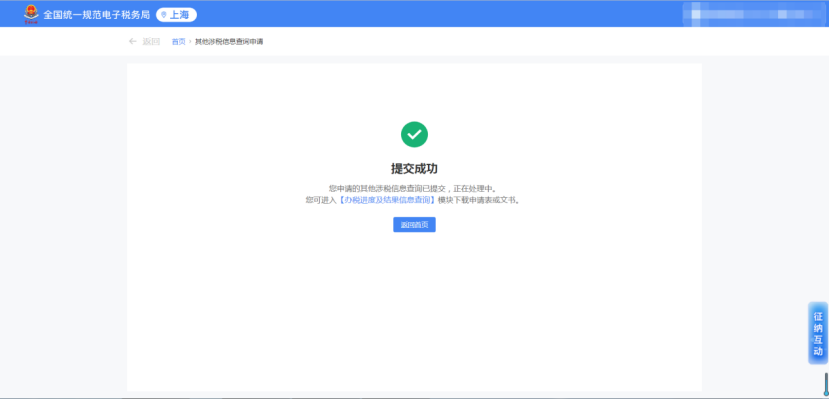The width and height of the screenshot is (830, 399).
Task: Click the location pin icon beside 上海
Action: [164, 15]
